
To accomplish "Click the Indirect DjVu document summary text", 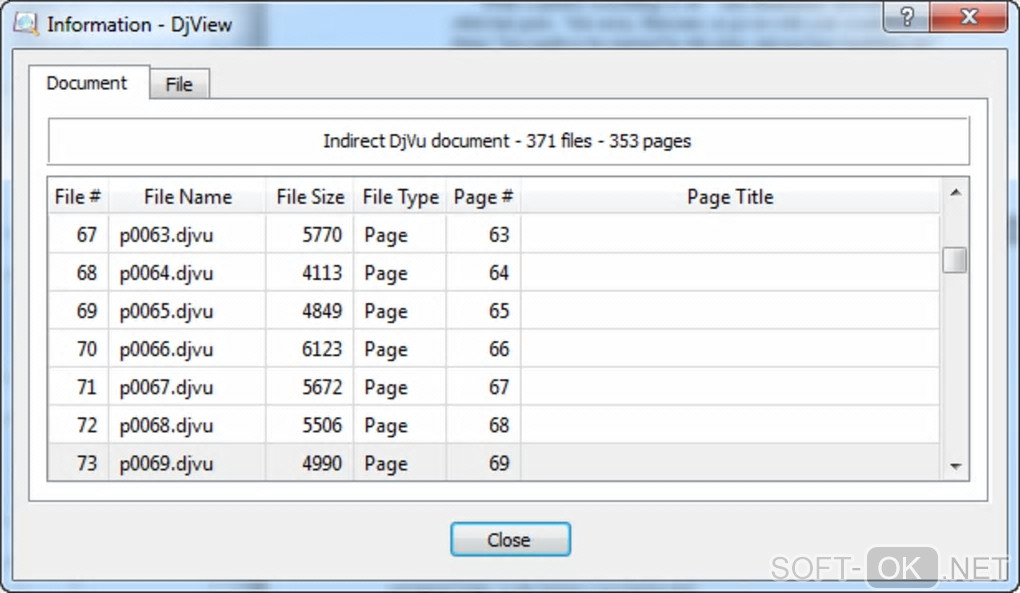I will 507,141.
